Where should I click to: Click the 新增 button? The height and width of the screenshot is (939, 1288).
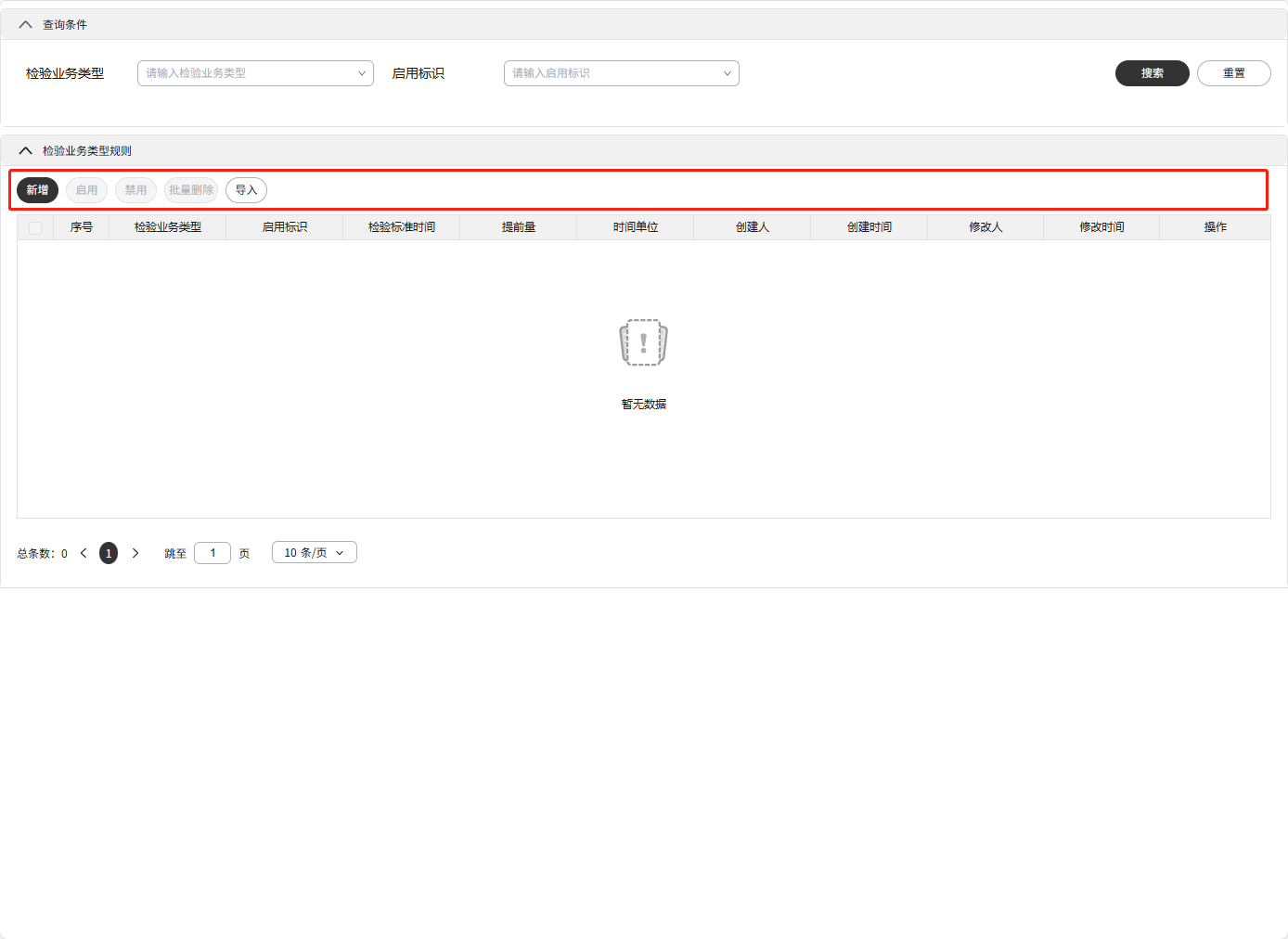tap(37, 190)
